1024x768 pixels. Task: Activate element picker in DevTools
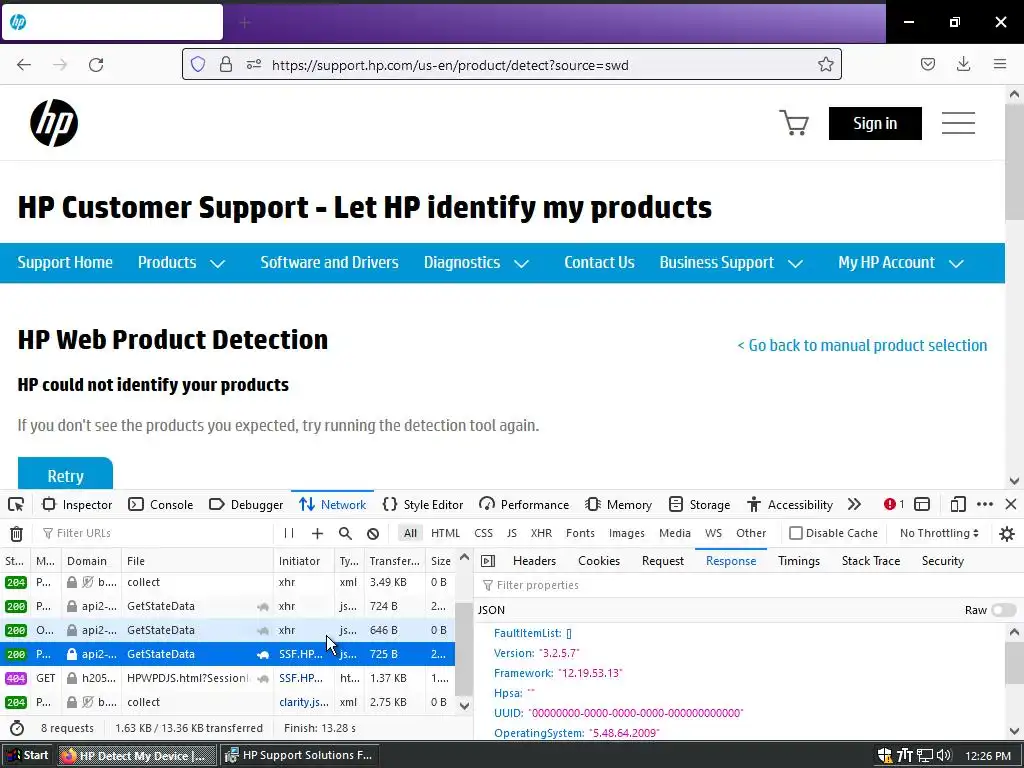click(16, 505)
